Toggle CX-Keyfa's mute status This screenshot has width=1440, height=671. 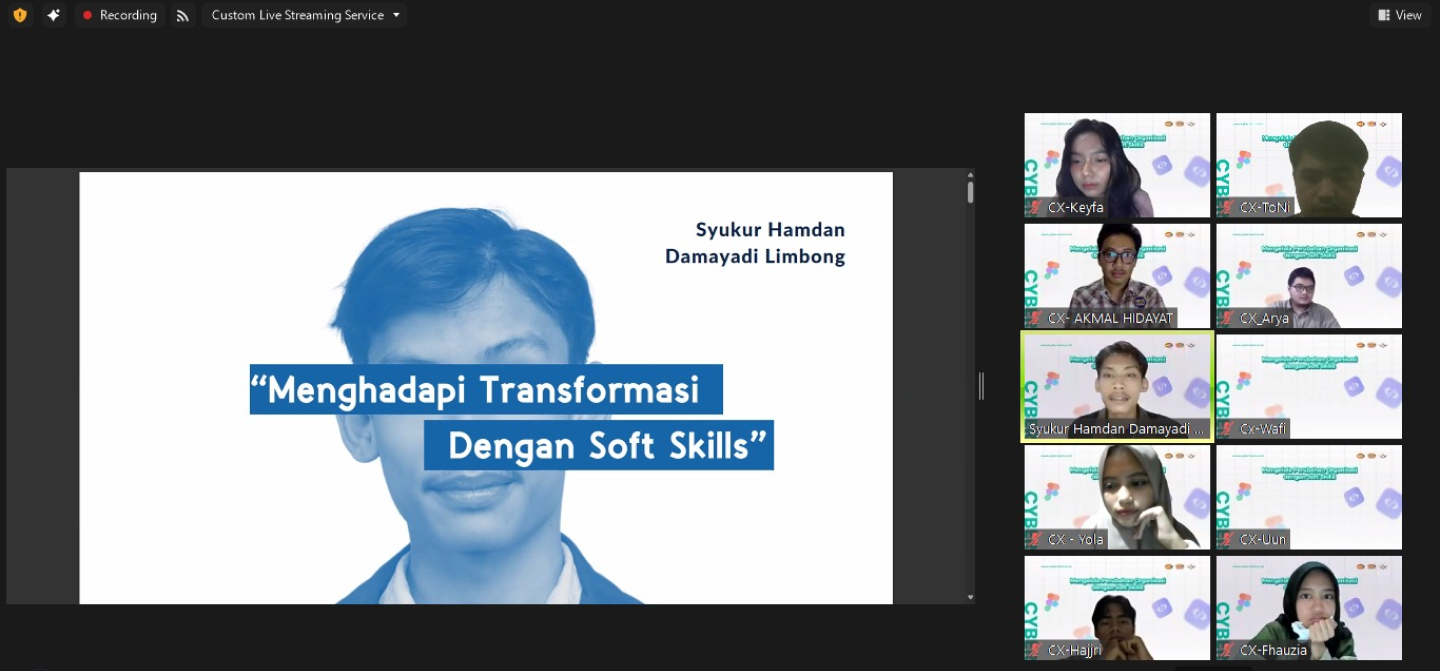1036,208
